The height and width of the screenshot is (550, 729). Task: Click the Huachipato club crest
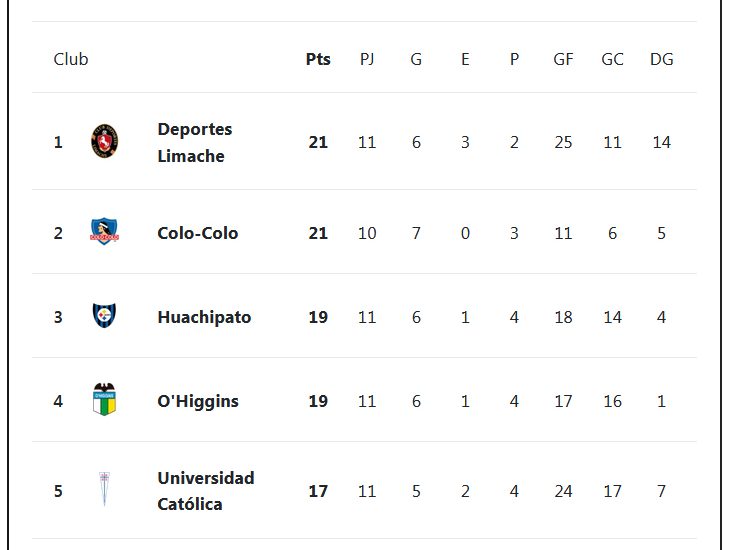tap(104, 317)
